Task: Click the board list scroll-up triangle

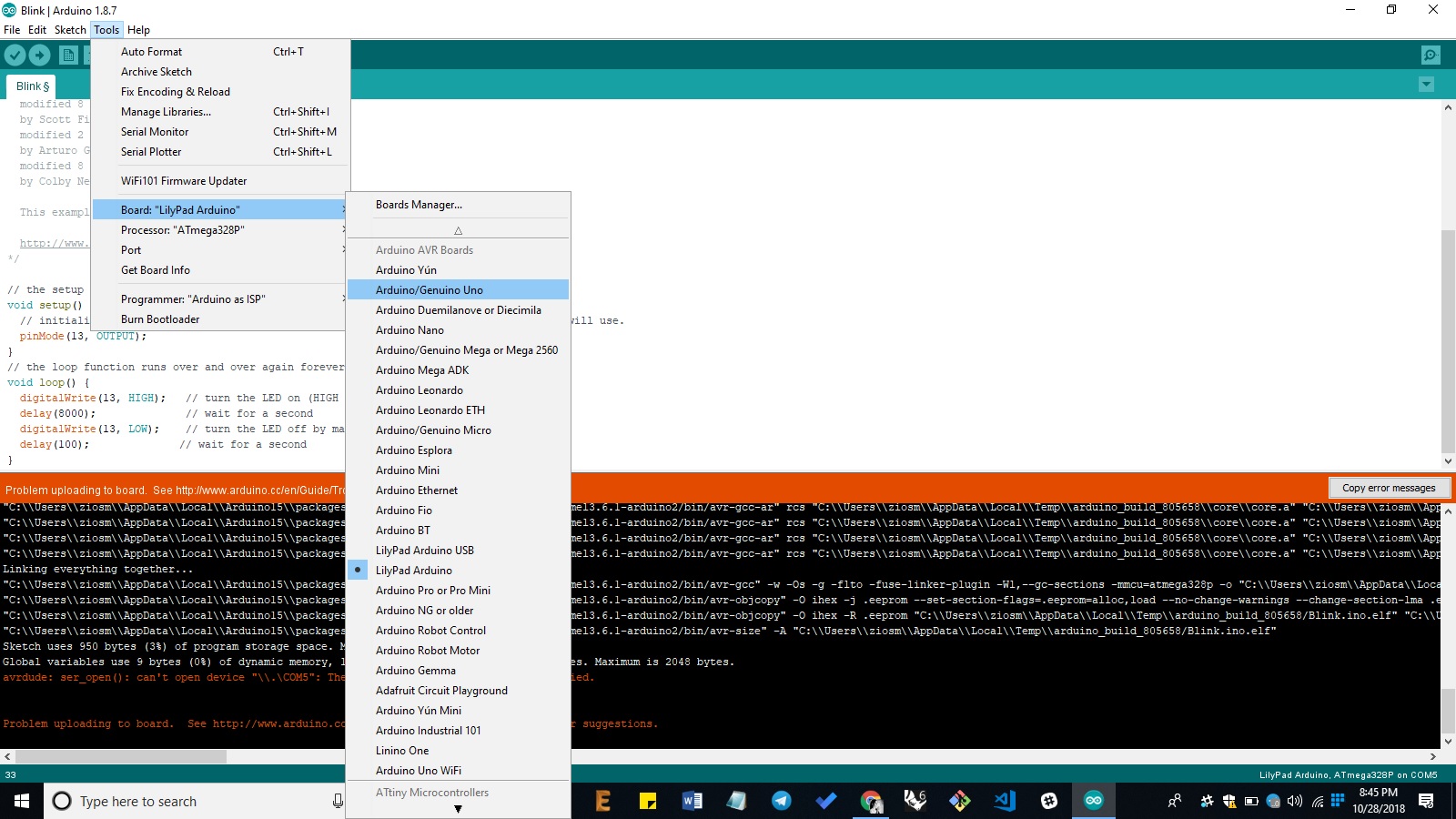Action: 458,230
